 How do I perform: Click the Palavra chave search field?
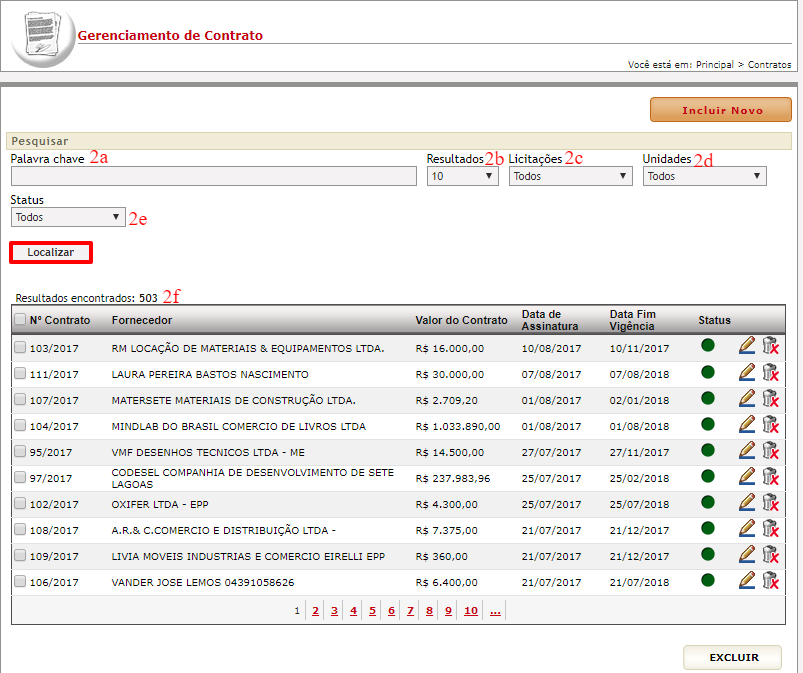(214, 176)
